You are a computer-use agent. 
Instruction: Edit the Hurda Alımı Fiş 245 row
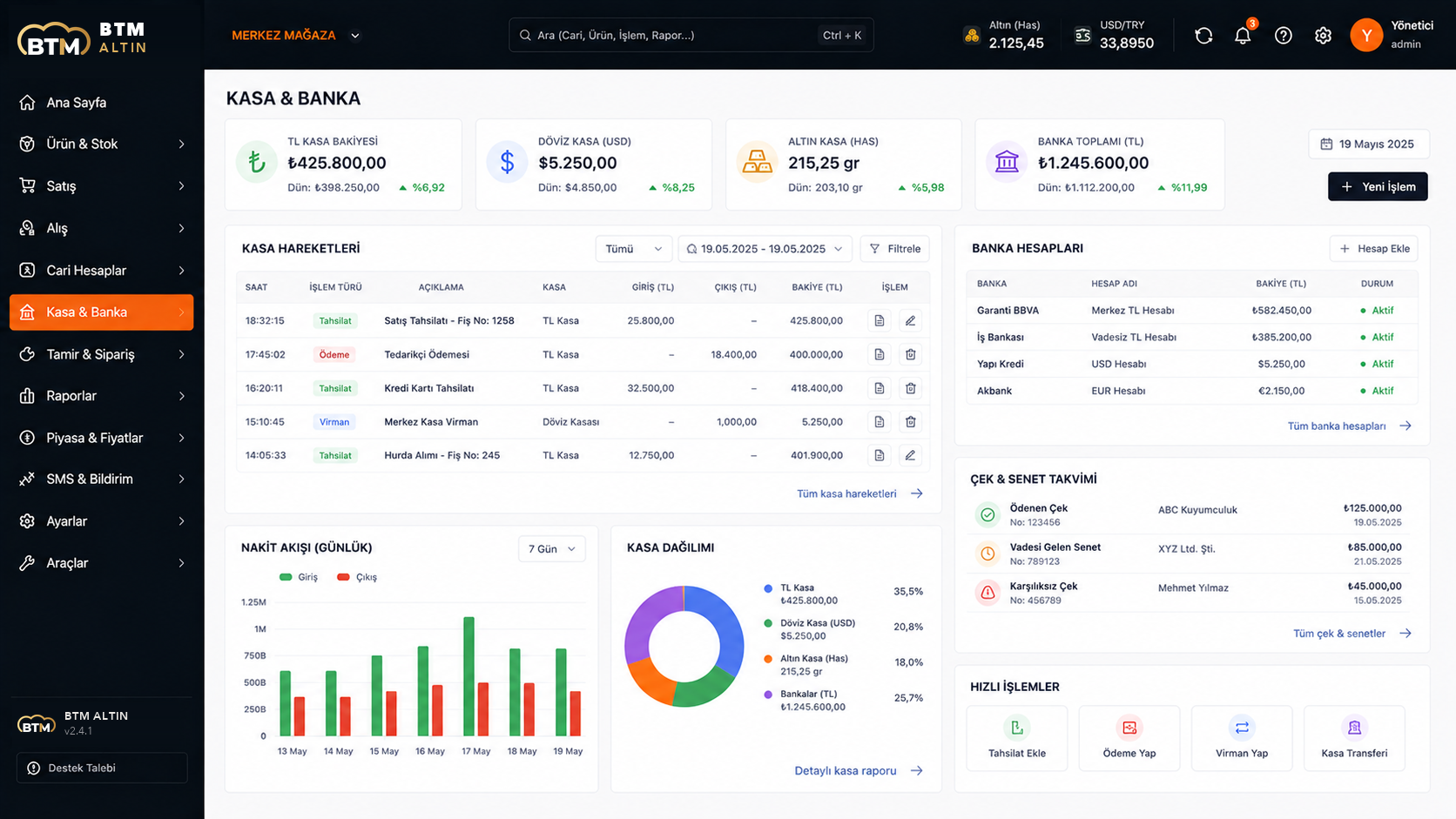tap(910, 455)
